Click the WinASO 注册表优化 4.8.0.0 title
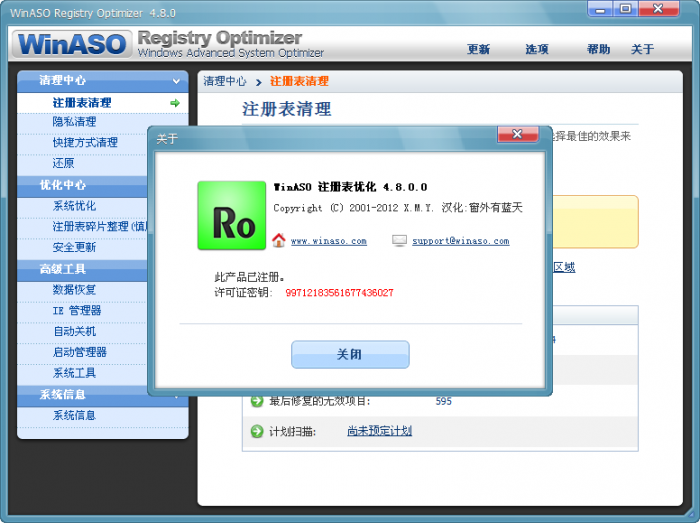 click(x=350, y=187)
